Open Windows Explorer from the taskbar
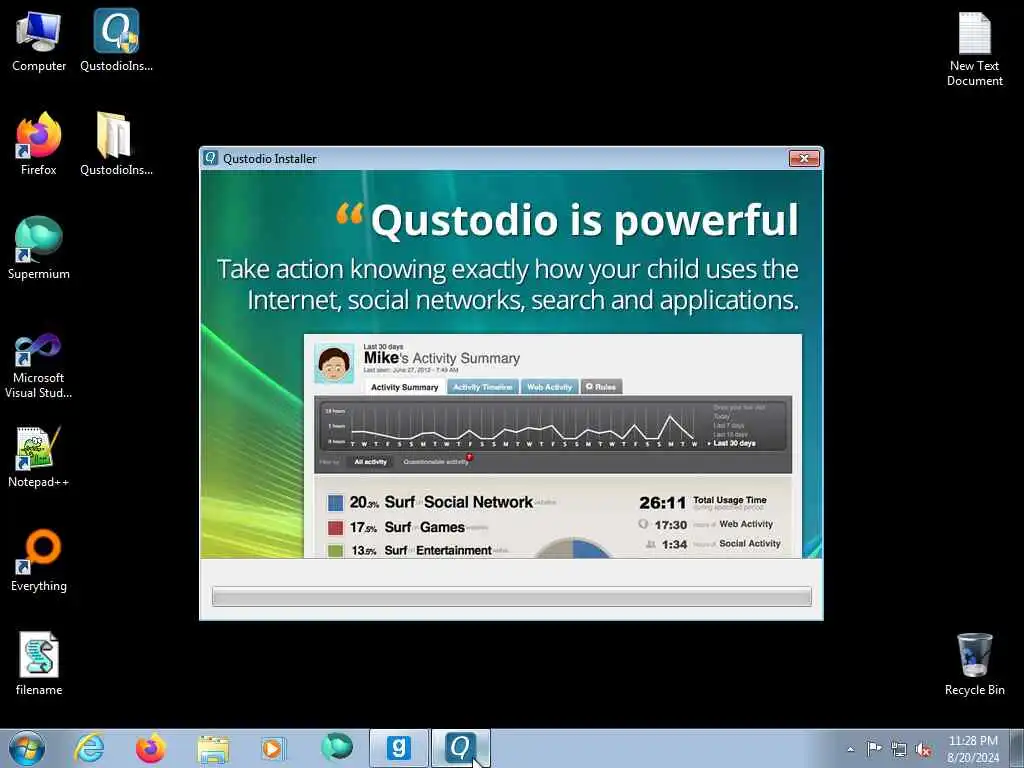 point(213,748)
